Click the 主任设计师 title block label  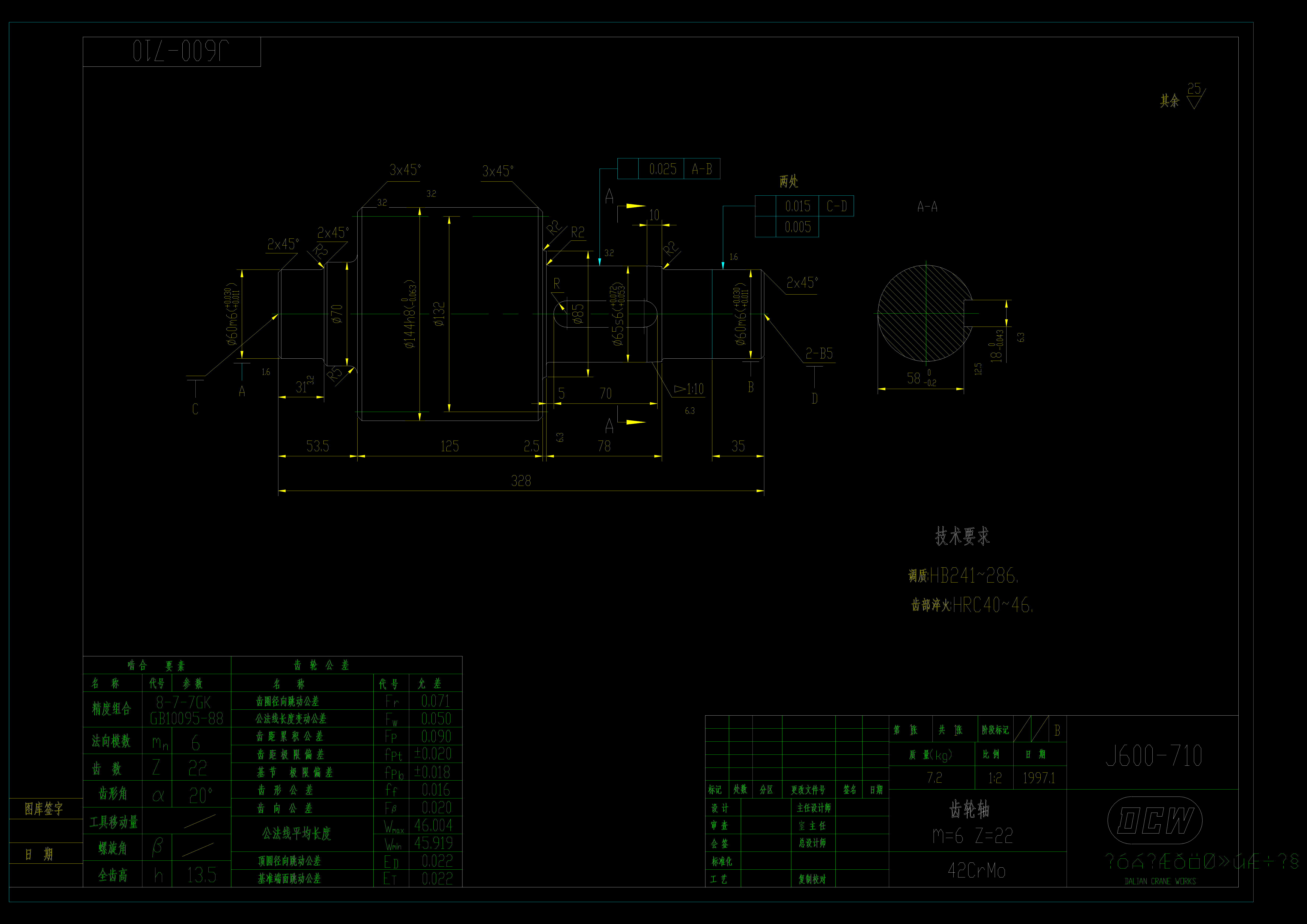click(x=814, y=808)
